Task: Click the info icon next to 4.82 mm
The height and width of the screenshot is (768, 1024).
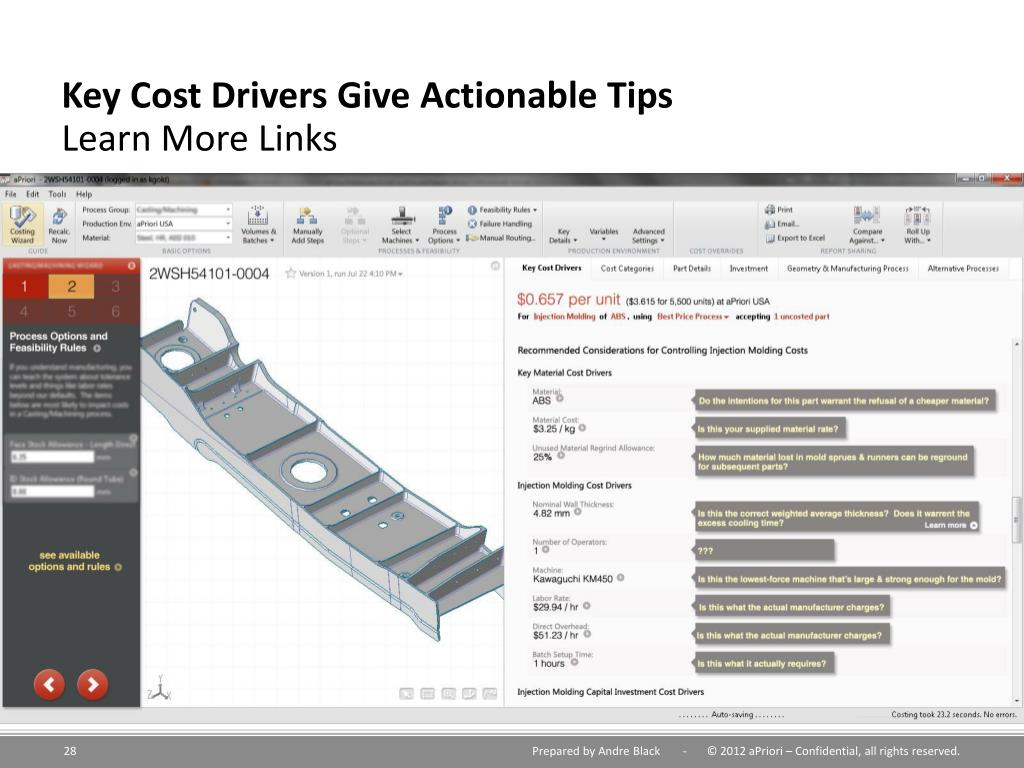Action: coord(577,513)
